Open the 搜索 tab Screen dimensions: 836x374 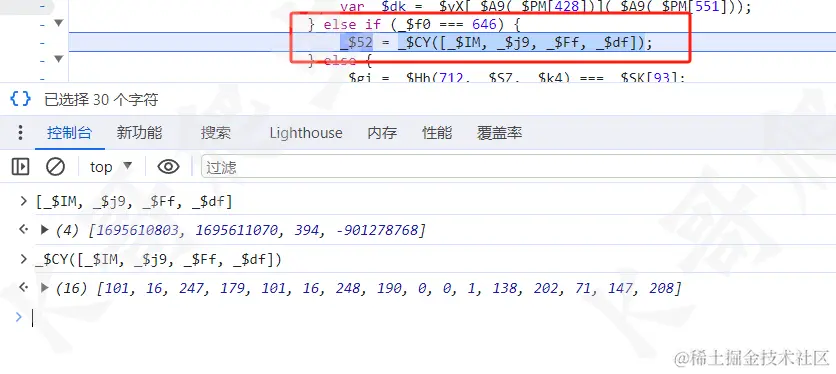pyautogui.click(x=215, y=133)
